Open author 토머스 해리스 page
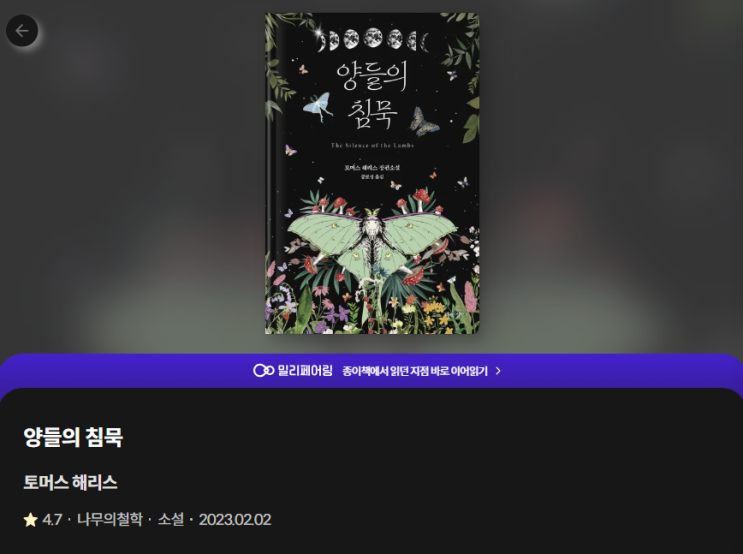 [x=71, y=482]
